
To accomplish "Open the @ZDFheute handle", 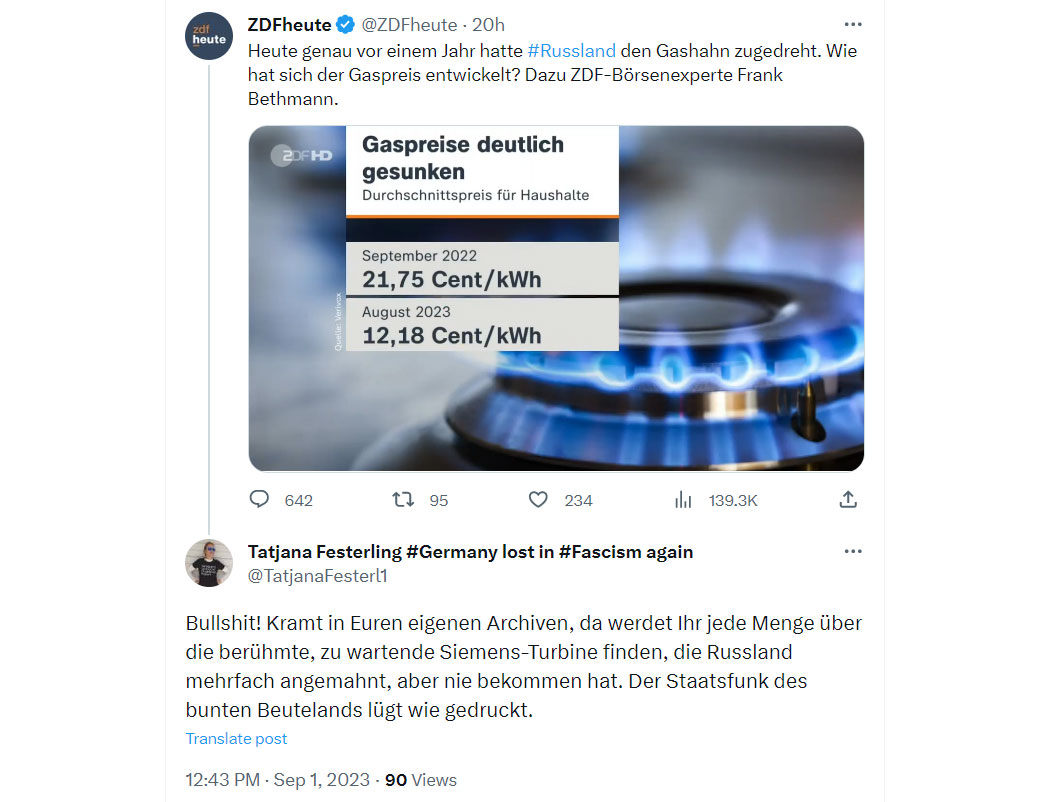I will (409, 25).
